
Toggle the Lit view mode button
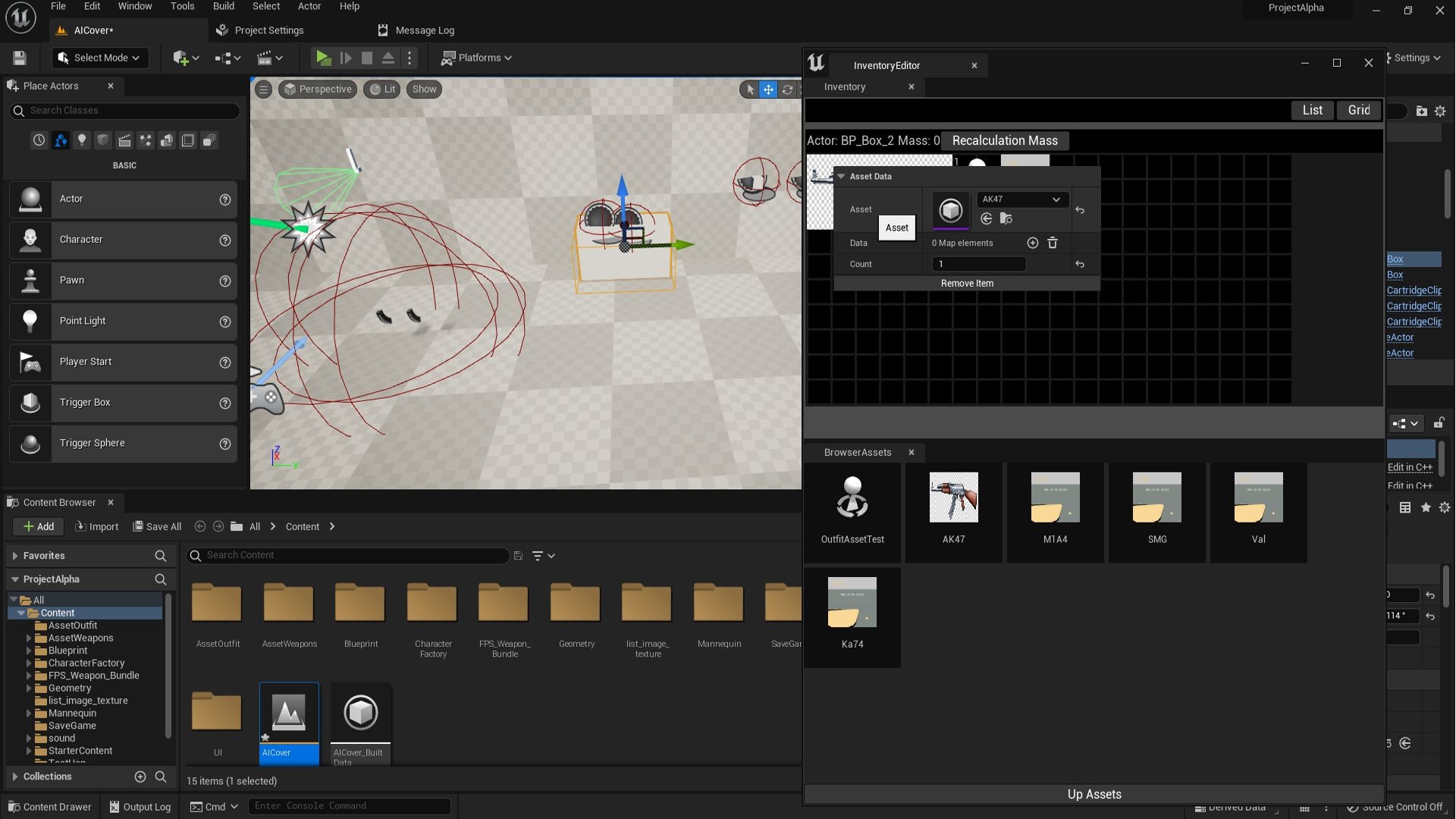click(x=382, y=89)
